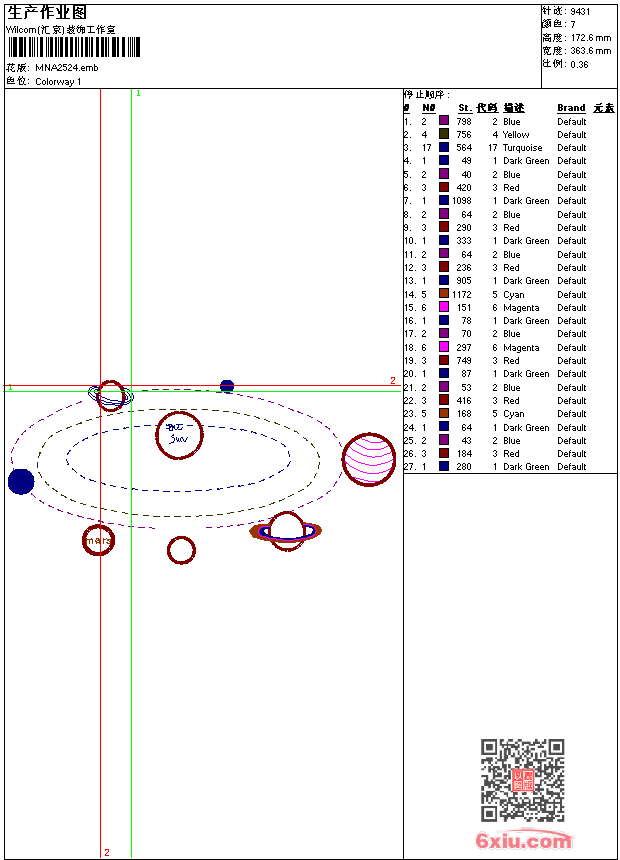Click the Blue description in row 25
This screenshot has height=860, width=620.
pyautogui.click(x=512, y=440)
